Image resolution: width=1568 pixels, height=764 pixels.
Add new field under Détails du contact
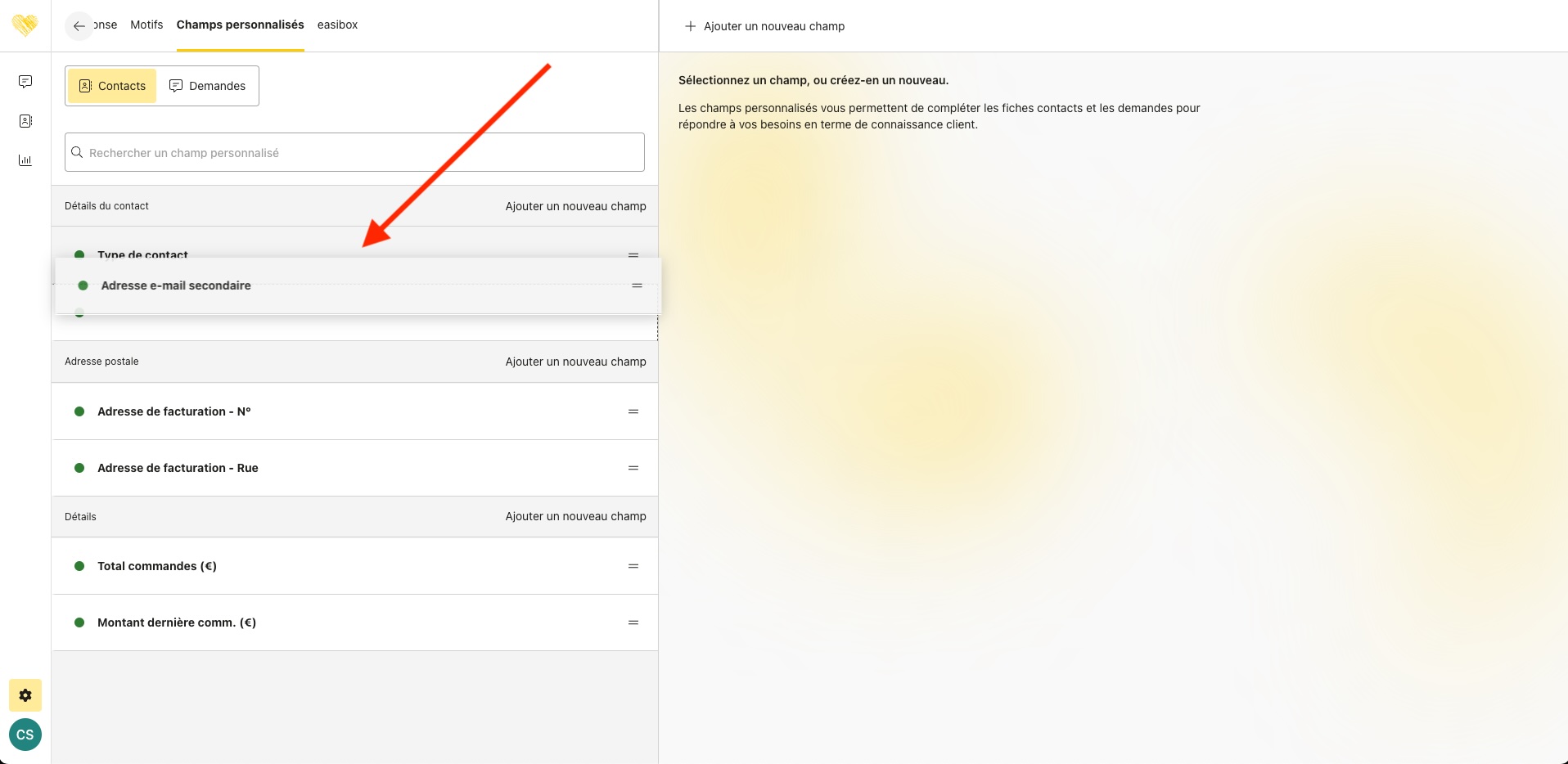coord(575,206)
